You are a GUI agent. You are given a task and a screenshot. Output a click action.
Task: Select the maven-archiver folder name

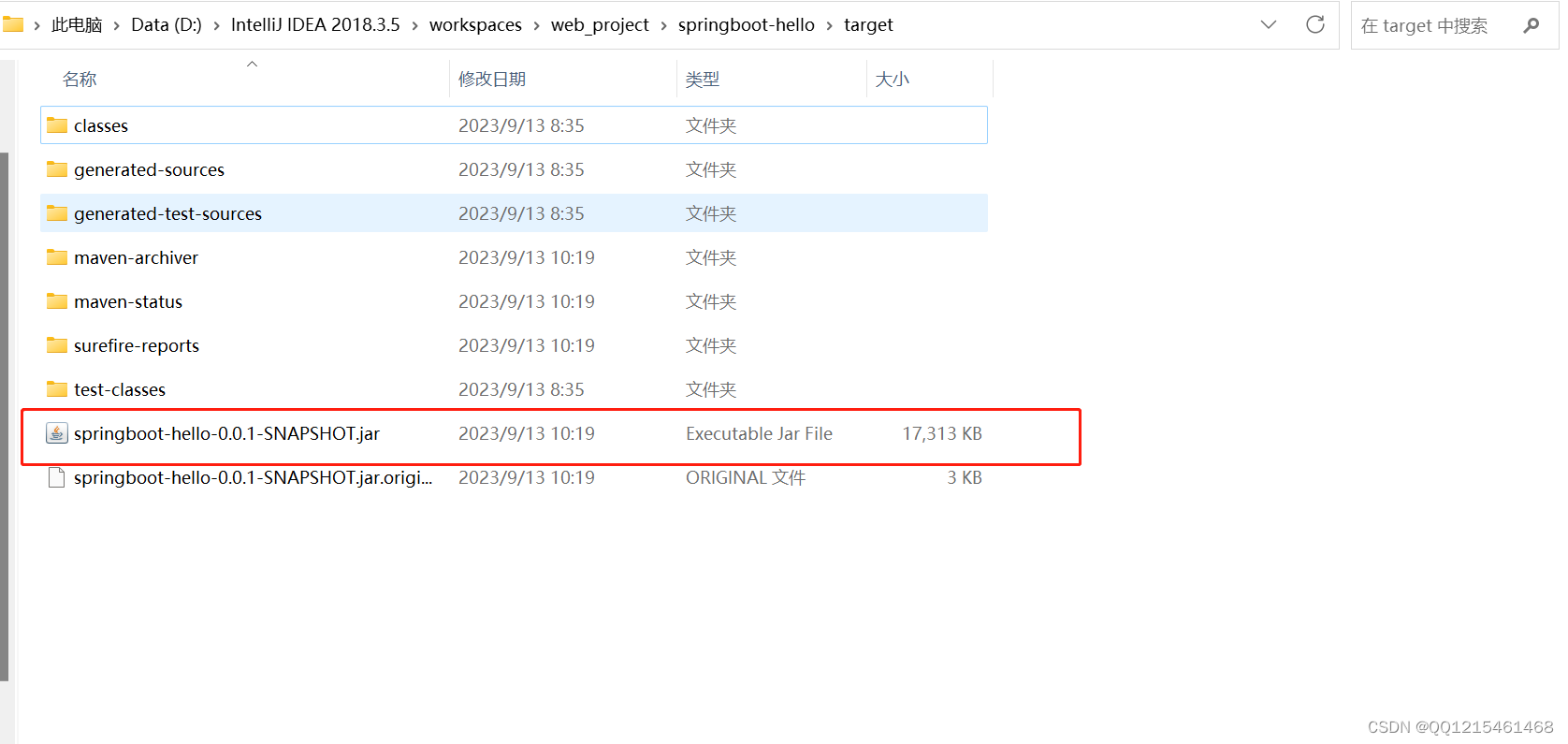(x=137, y=257)
